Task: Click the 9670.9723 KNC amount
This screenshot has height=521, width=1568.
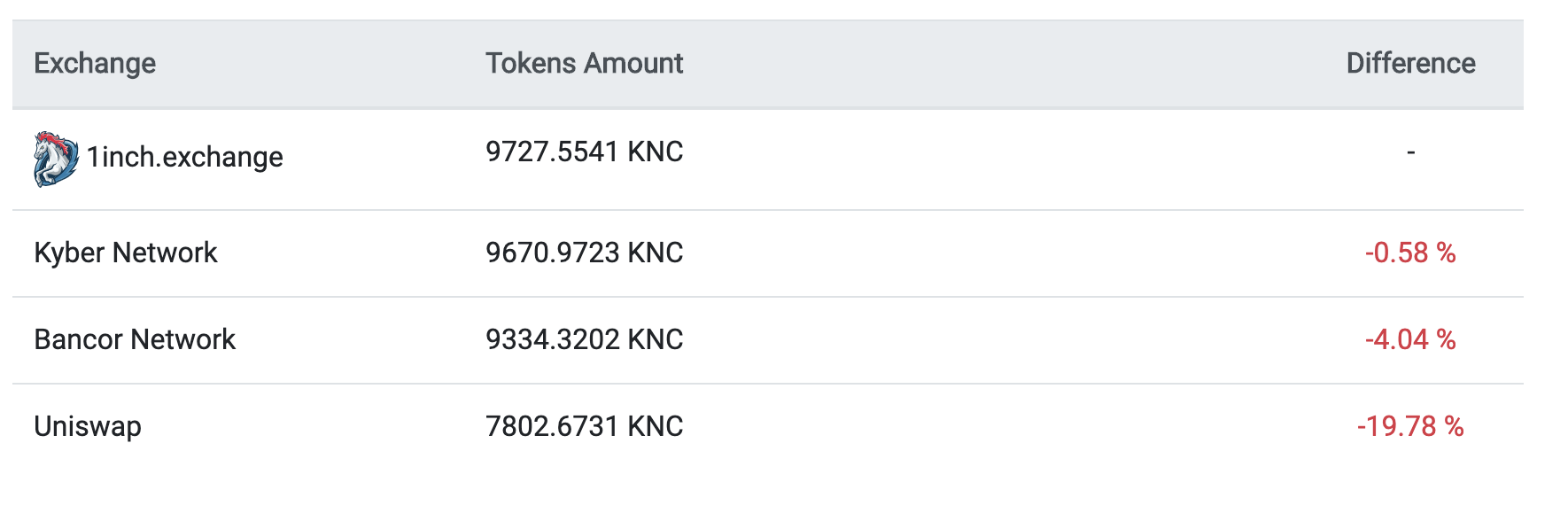Action: point(584,253)
